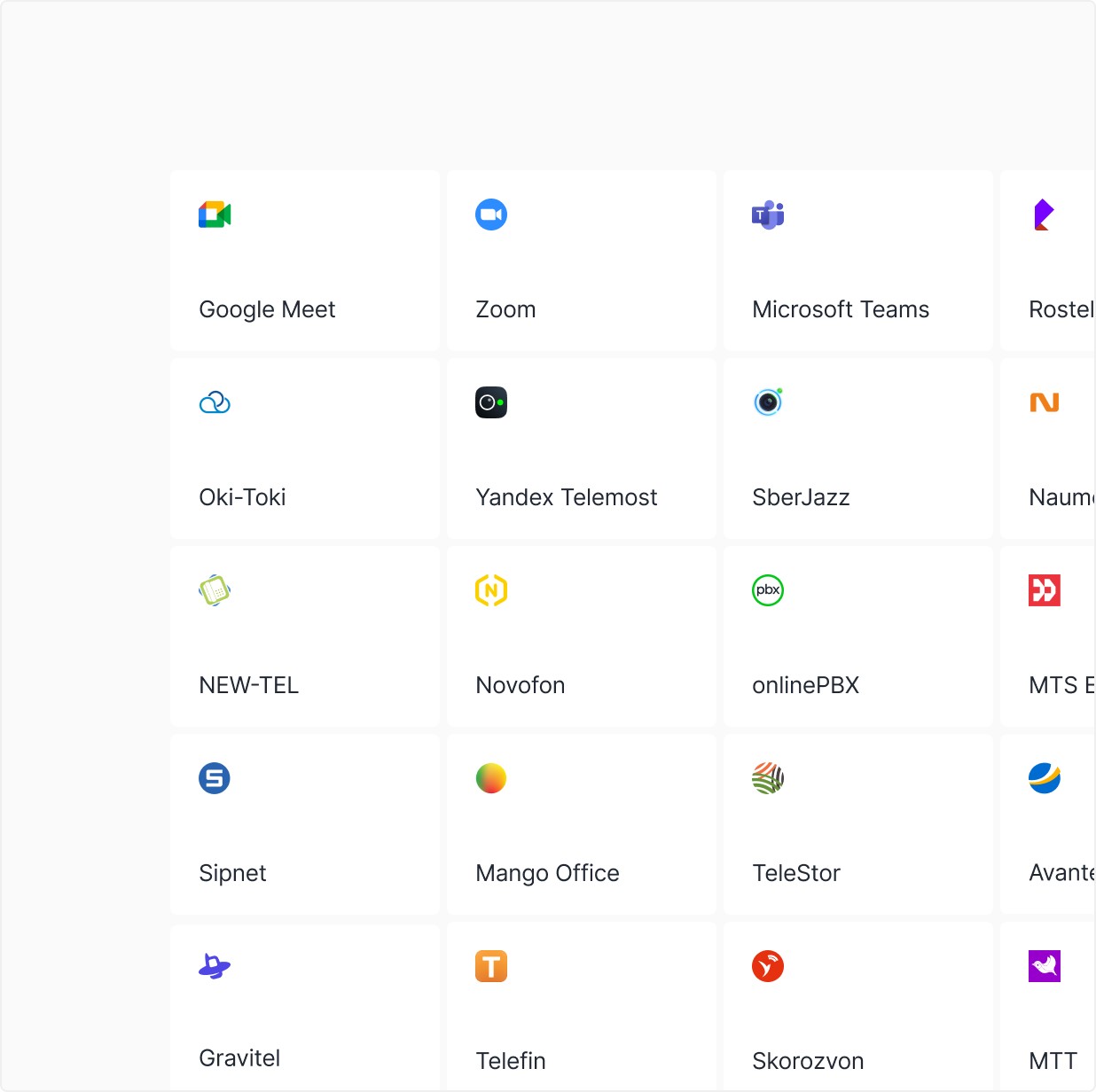Open the Zoom integration label
This screenshot has height=1092, width=1096.
505,309
